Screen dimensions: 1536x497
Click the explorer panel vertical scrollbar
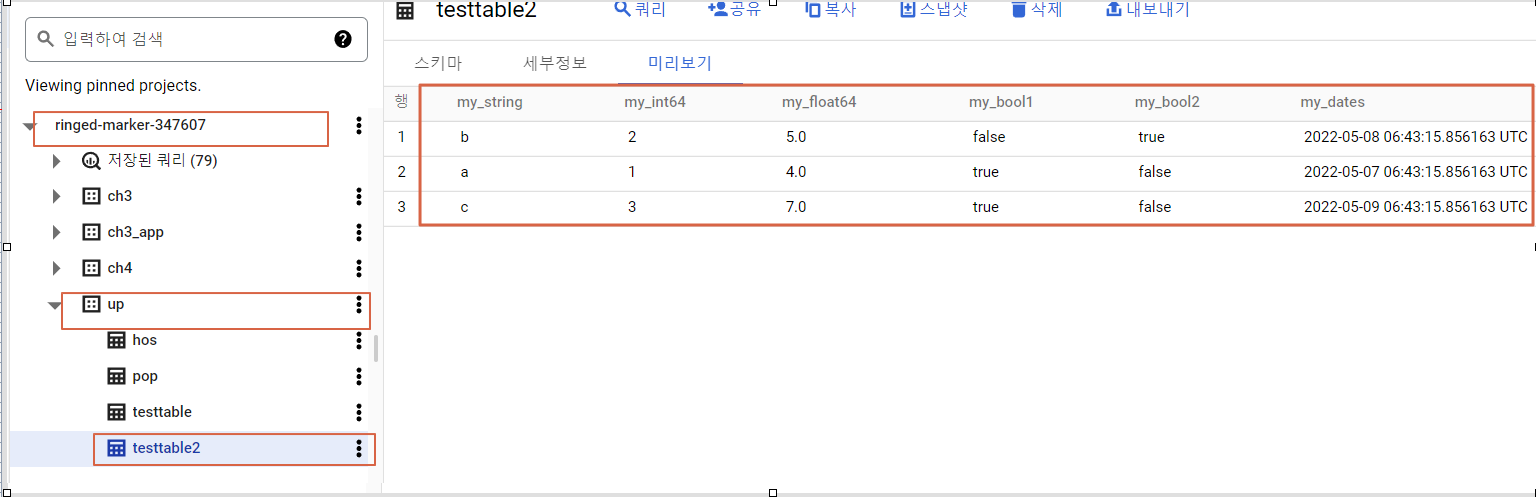(376, 348)
